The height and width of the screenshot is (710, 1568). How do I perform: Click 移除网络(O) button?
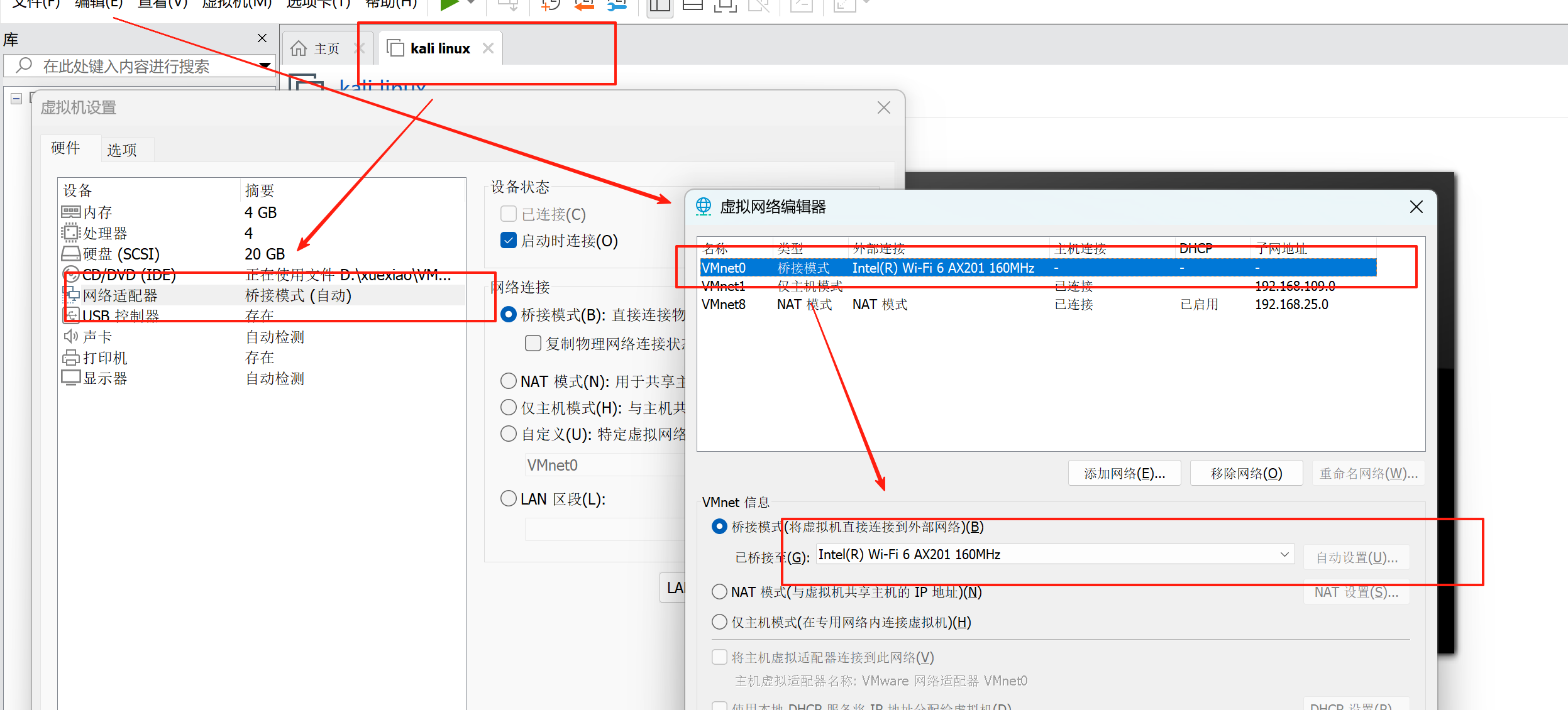(1246, 473)
